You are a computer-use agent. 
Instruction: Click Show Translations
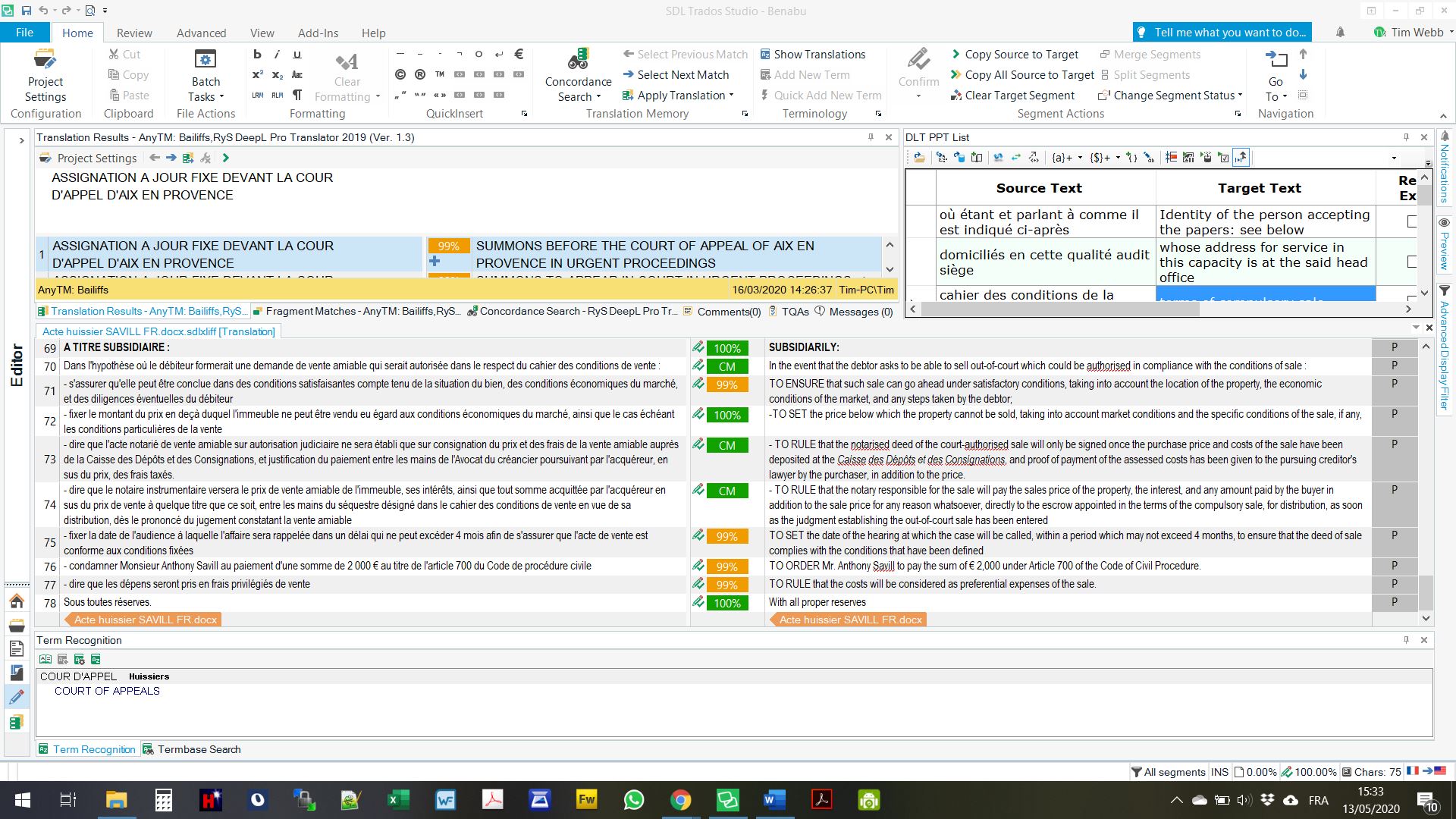click(812, 54)
